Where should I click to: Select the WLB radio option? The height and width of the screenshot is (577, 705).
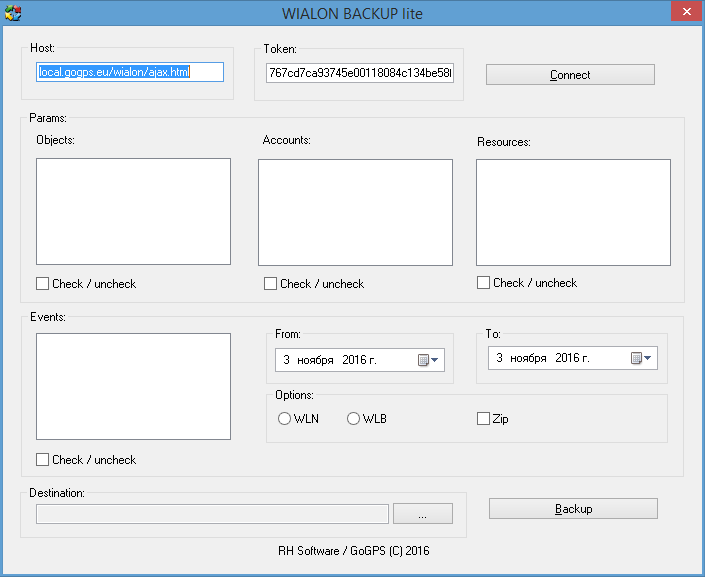(353, 419)
